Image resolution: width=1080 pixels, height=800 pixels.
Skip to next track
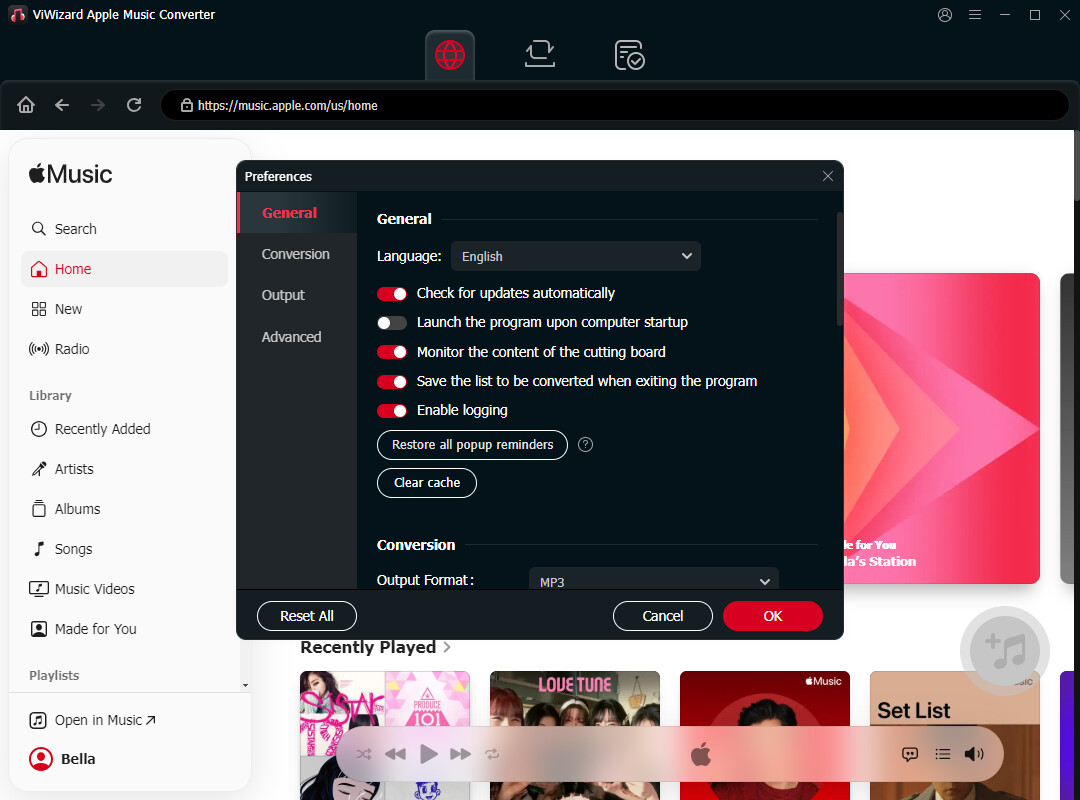tap(460, 754)
